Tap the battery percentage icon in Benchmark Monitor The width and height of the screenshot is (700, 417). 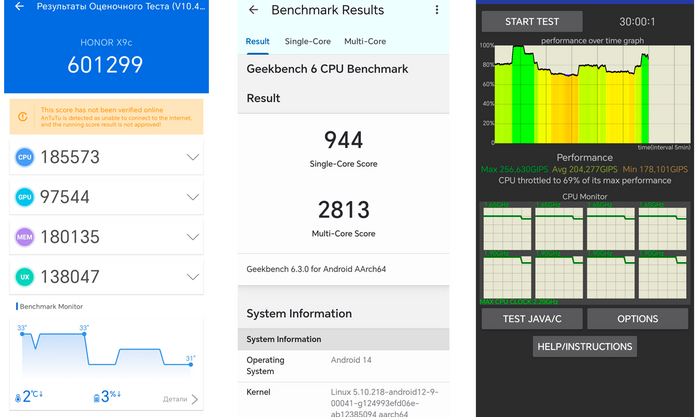96,398
